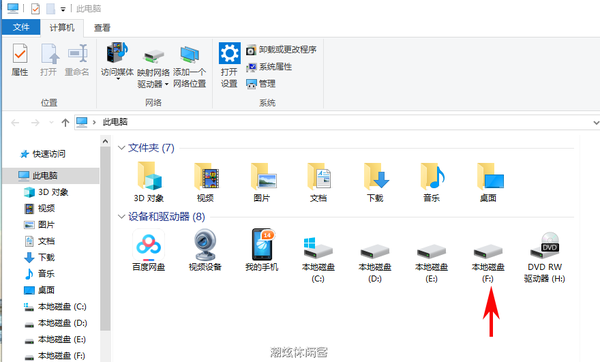600x362 pixels.
Task: Open the 属性 properties button in ribbon
Action: [x=20, y=60]
